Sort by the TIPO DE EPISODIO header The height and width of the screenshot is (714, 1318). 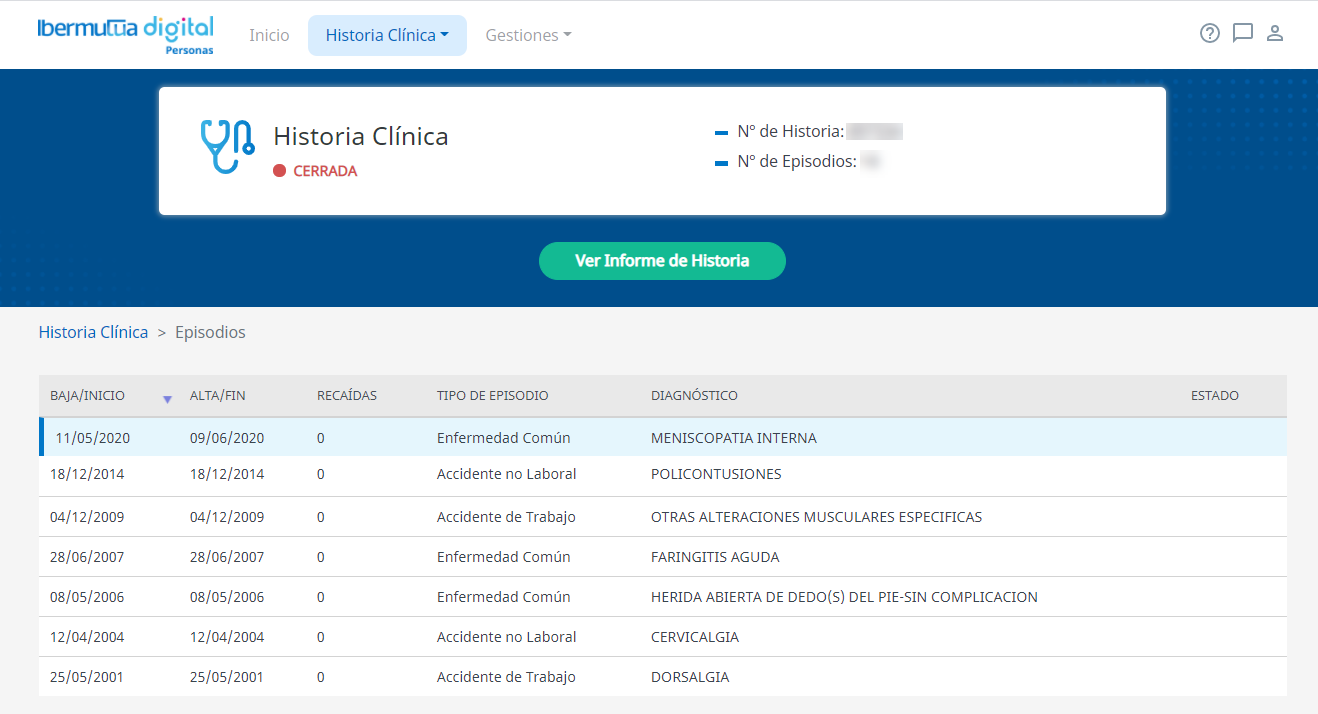(x=492, y=396)
